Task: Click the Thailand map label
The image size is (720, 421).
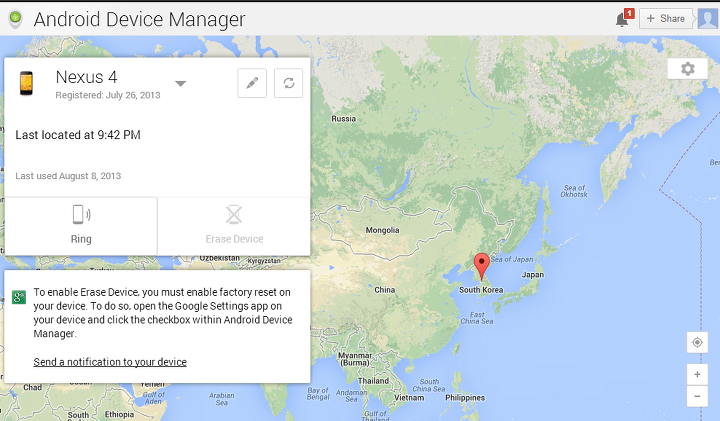Action: pos(373,381)
